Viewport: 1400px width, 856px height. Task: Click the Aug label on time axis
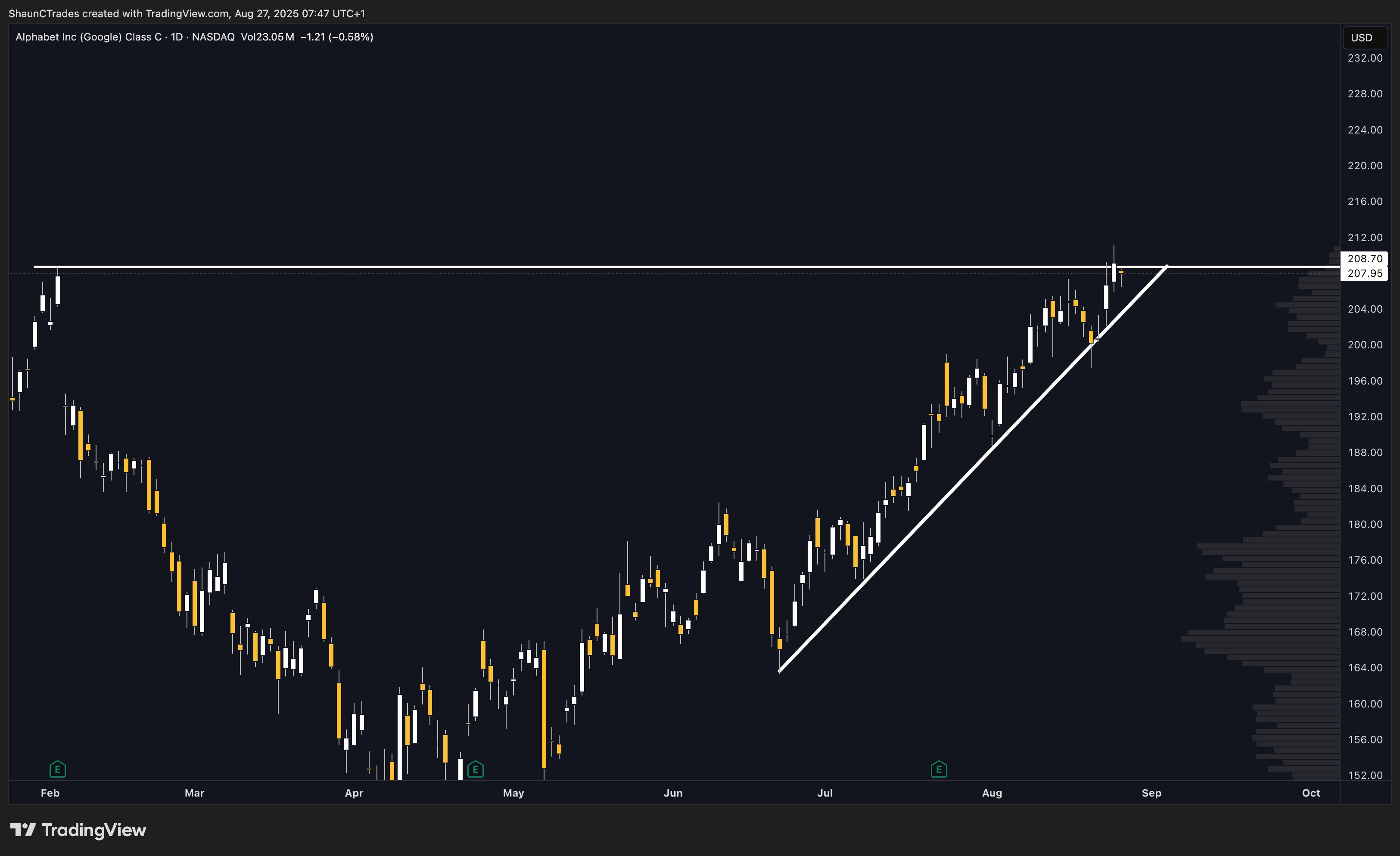click(992, 793)
